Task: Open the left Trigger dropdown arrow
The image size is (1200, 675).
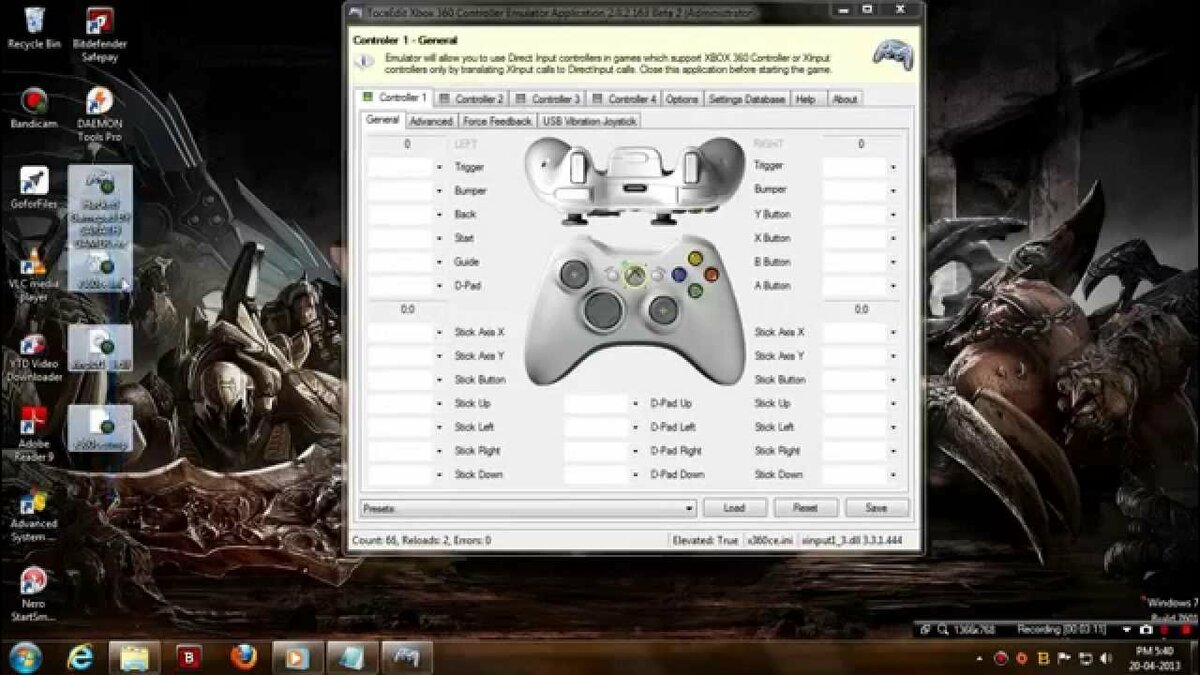Action: coord(439,167)
